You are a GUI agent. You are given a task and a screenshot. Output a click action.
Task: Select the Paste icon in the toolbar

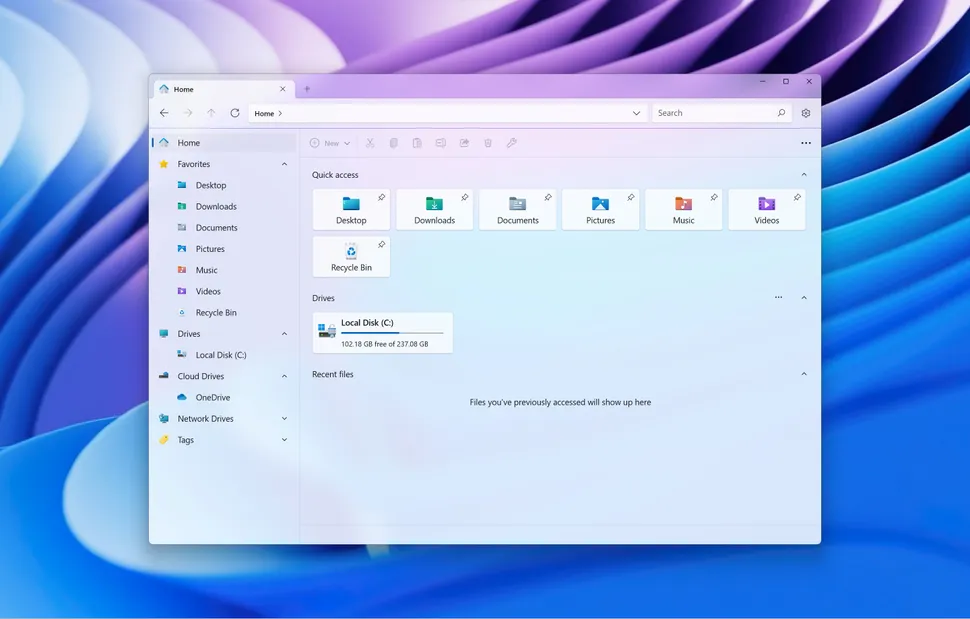418,143
